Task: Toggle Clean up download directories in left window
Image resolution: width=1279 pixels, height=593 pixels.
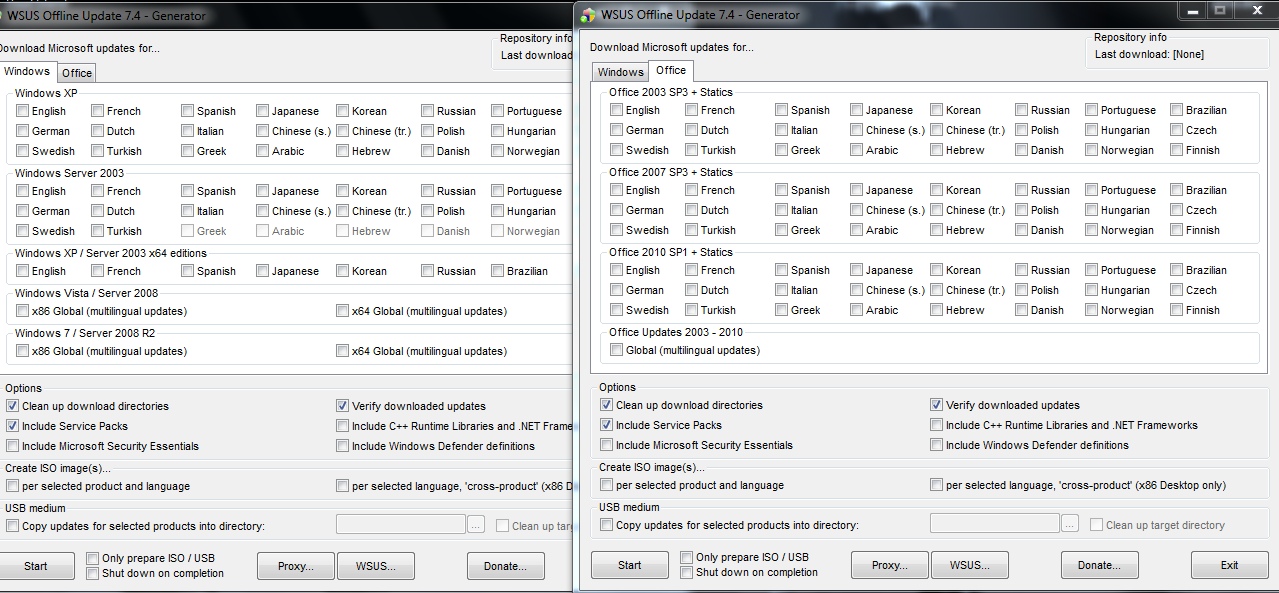Action: click(13, 406)
